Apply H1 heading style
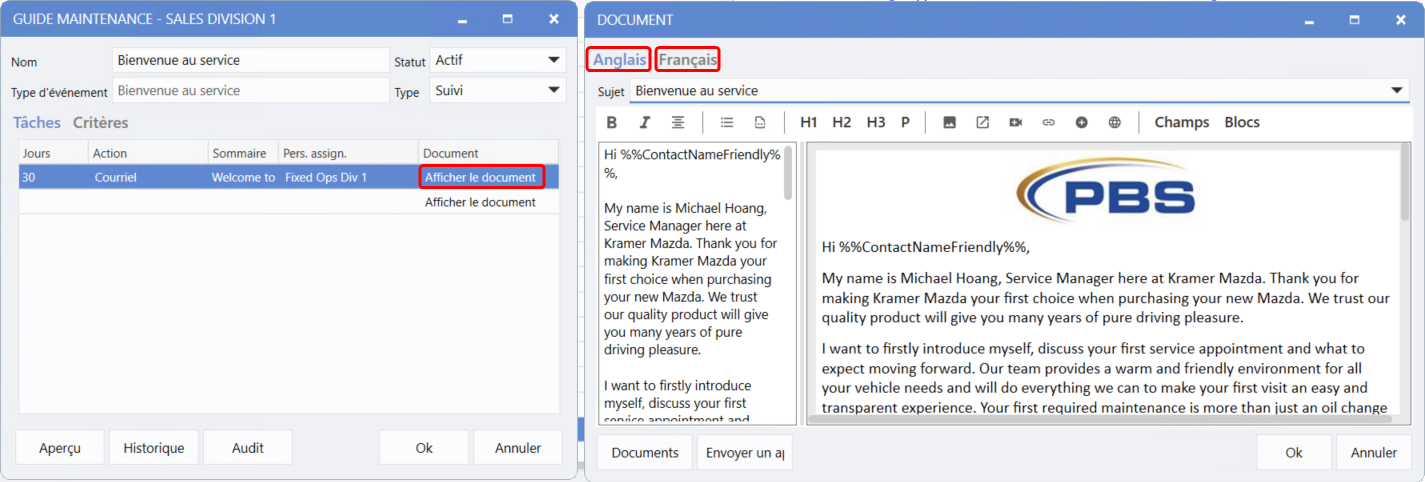This screenshot has width=1425, height=482. point(809,122)
